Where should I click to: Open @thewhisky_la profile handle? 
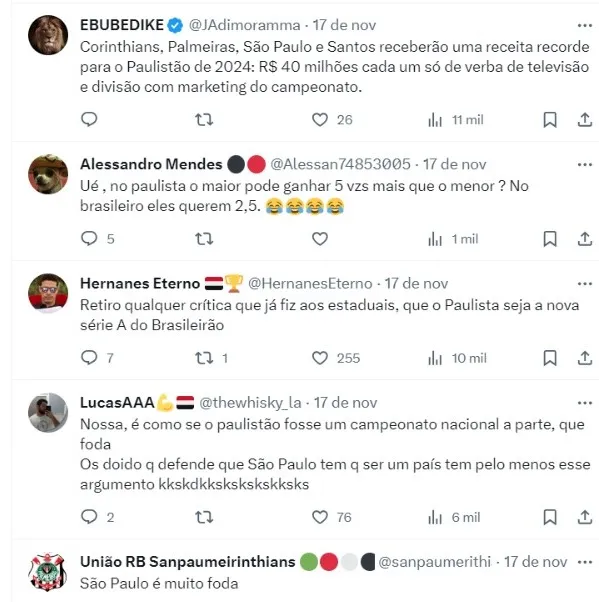pyautogui.click(x=250, y=403)
